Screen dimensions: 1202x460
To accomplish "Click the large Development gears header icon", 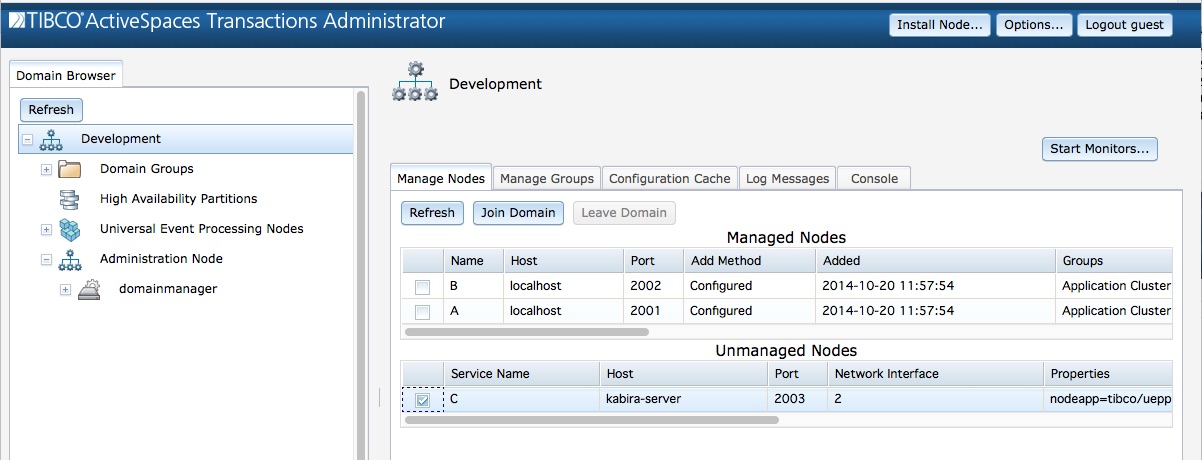I will click(415, 82).
